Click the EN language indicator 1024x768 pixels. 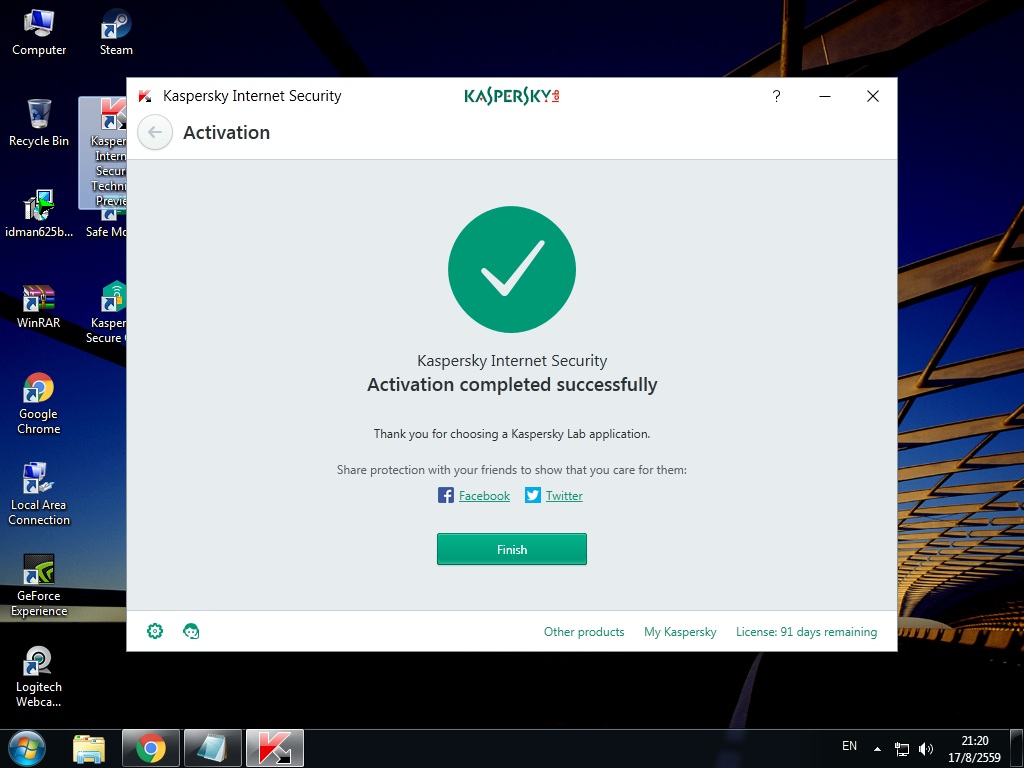849,746
